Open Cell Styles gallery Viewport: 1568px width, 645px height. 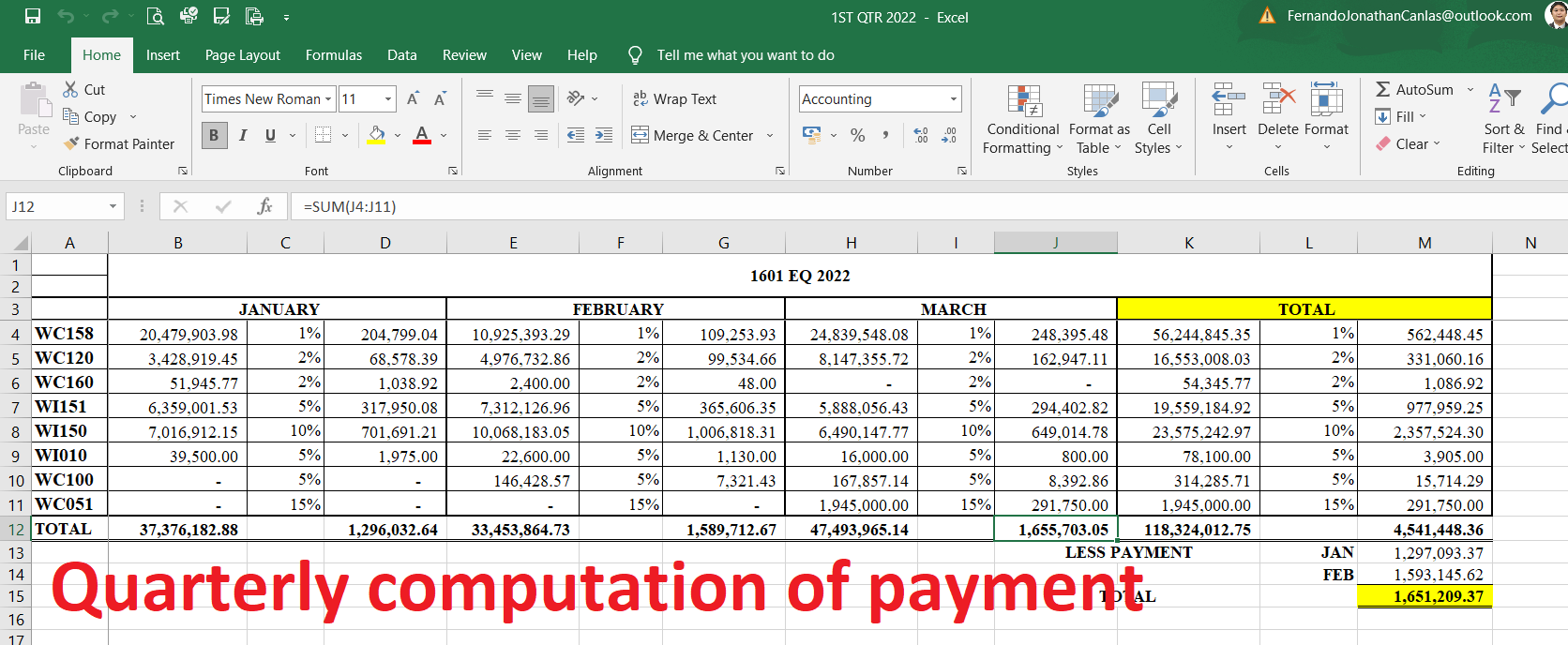click(x=1158, y=120)
